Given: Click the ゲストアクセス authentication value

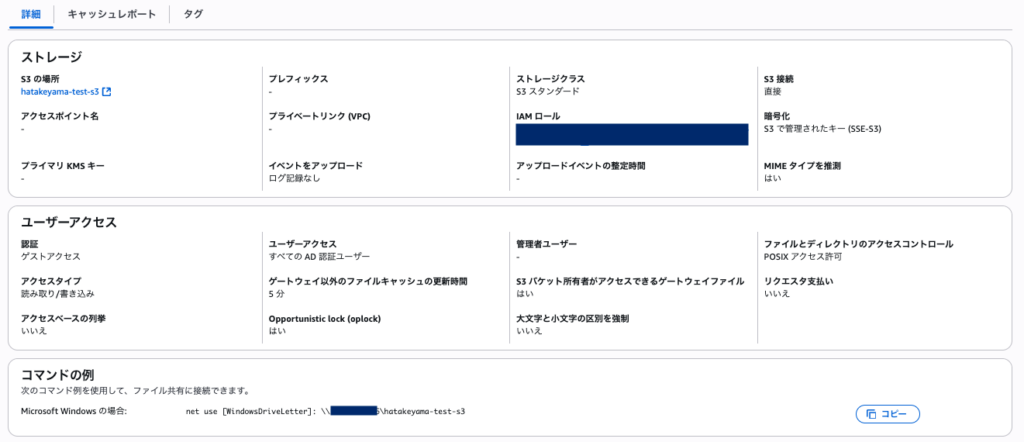Looking at the screenshot, I should [51, 257].
